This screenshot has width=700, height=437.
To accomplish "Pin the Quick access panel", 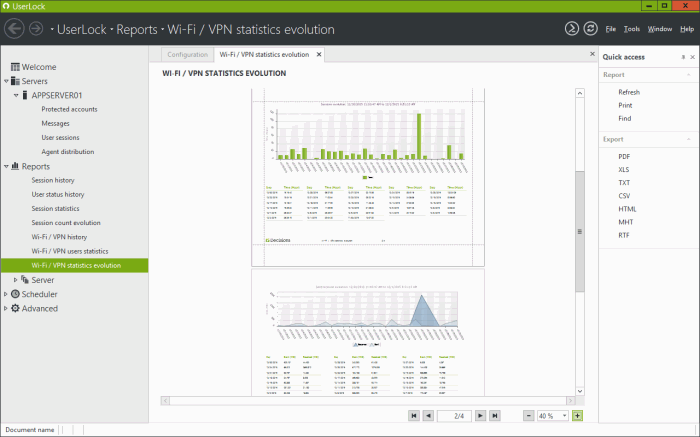I will tap(683, 57).
